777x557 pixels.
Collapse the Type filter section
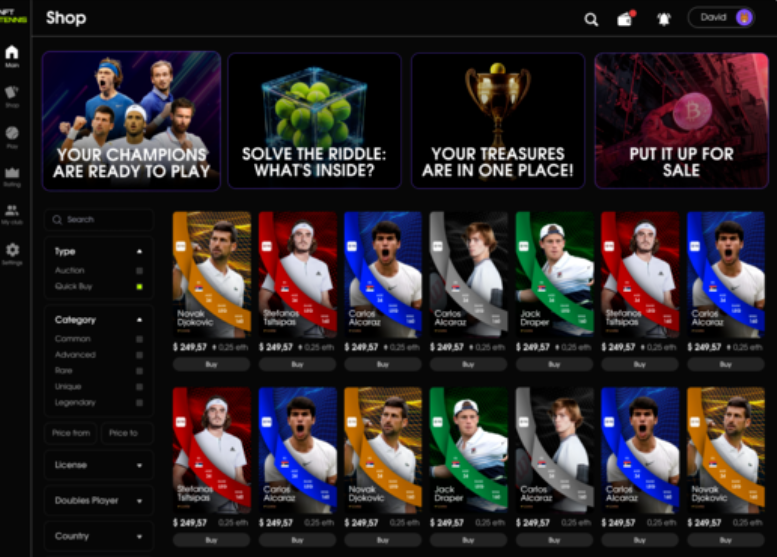(139, 252)
